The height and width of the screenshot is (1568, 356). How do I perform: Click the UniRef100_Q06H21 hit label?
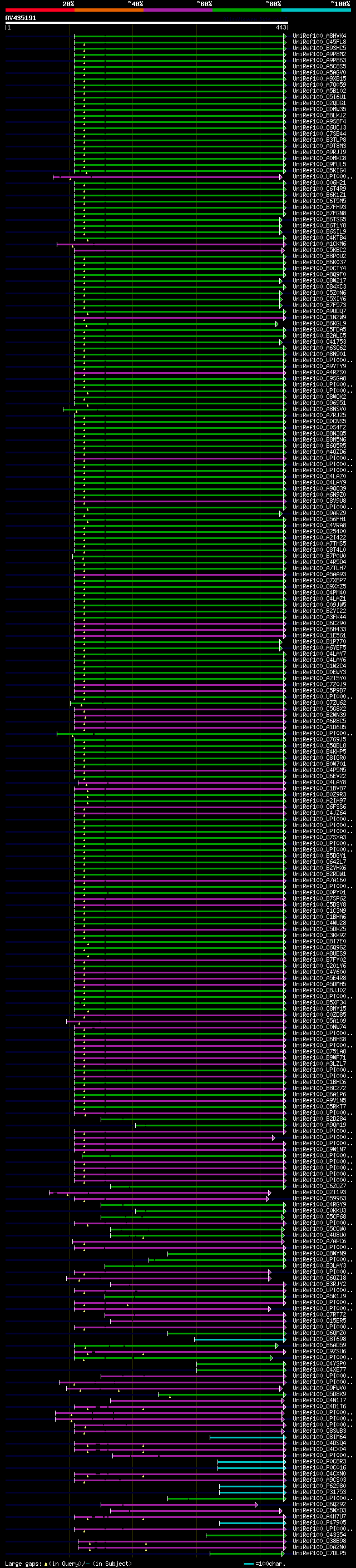pos(319,182)
